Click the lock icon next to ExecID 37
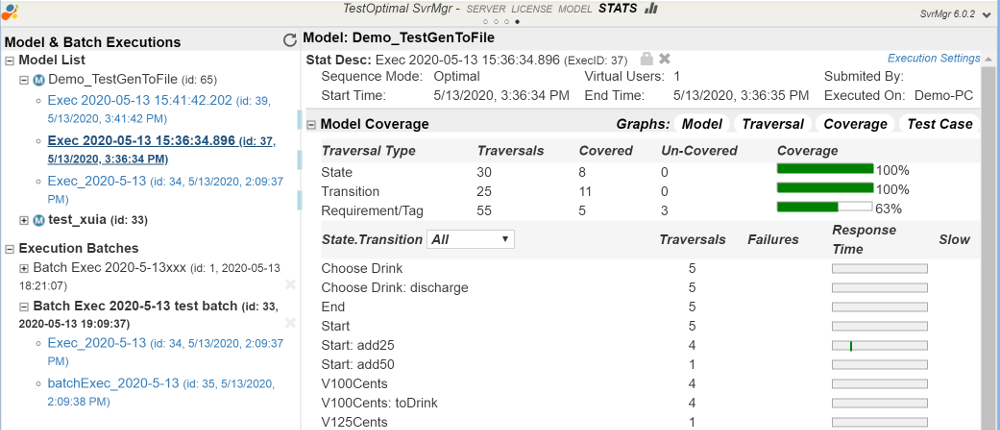Viewport: 1000px width, 430px height. pos(646,59)
